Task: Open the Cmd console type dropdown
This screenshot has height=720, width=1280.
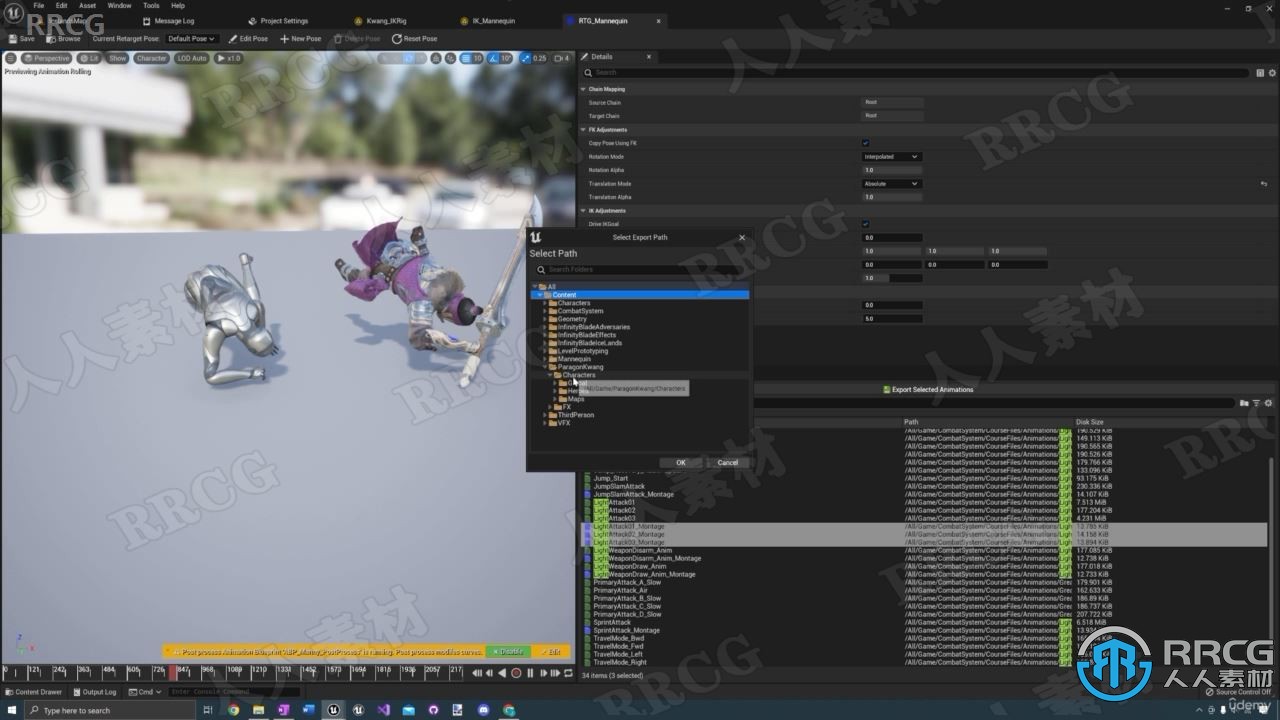Action: [145, 692]
